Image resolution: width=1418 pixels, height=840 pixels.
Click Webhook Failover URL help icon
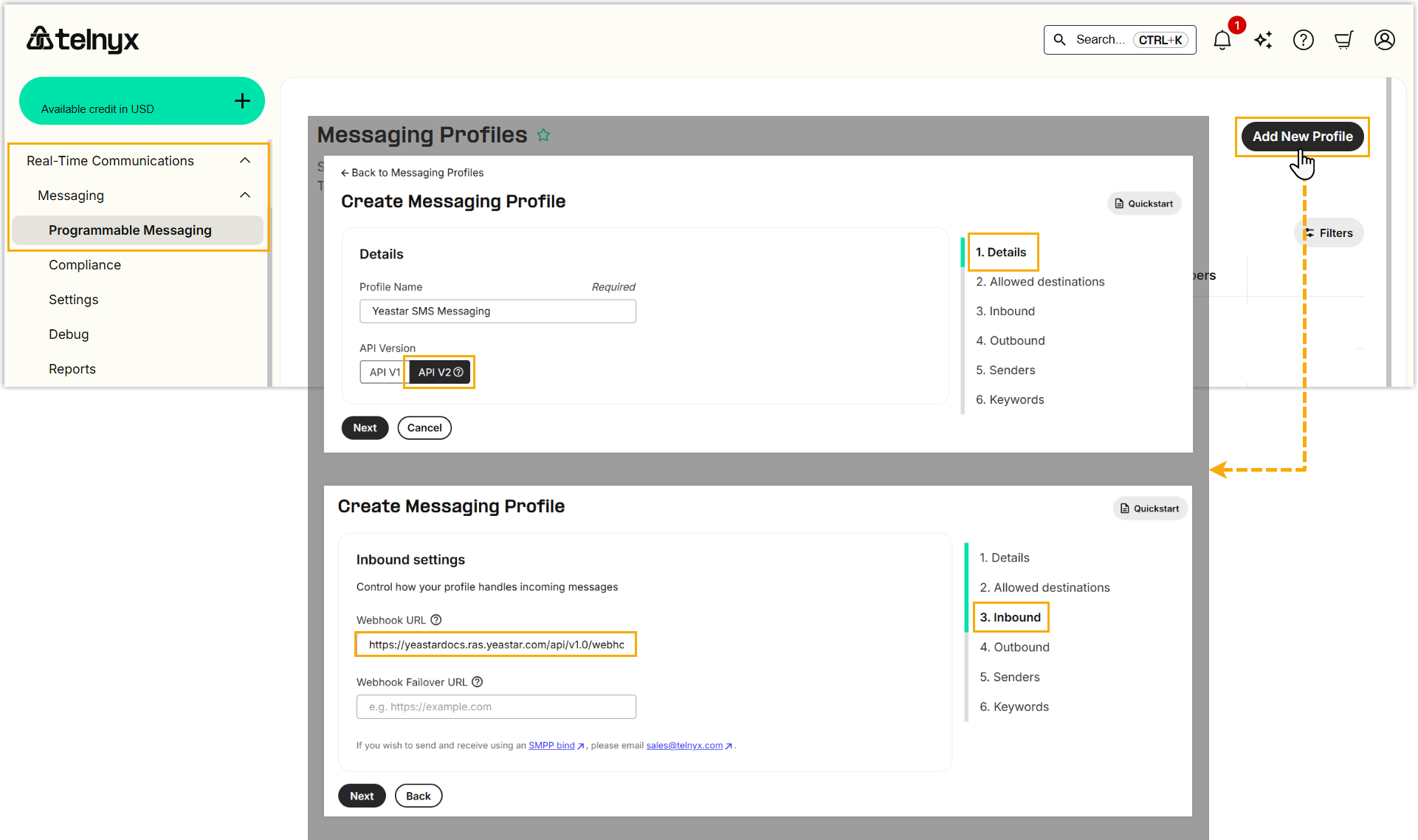coord(478,682)
